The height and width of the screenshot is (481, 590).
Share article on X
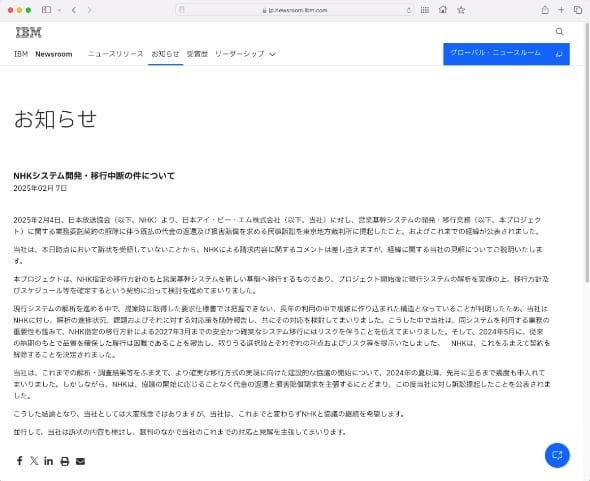click(34, 461)
